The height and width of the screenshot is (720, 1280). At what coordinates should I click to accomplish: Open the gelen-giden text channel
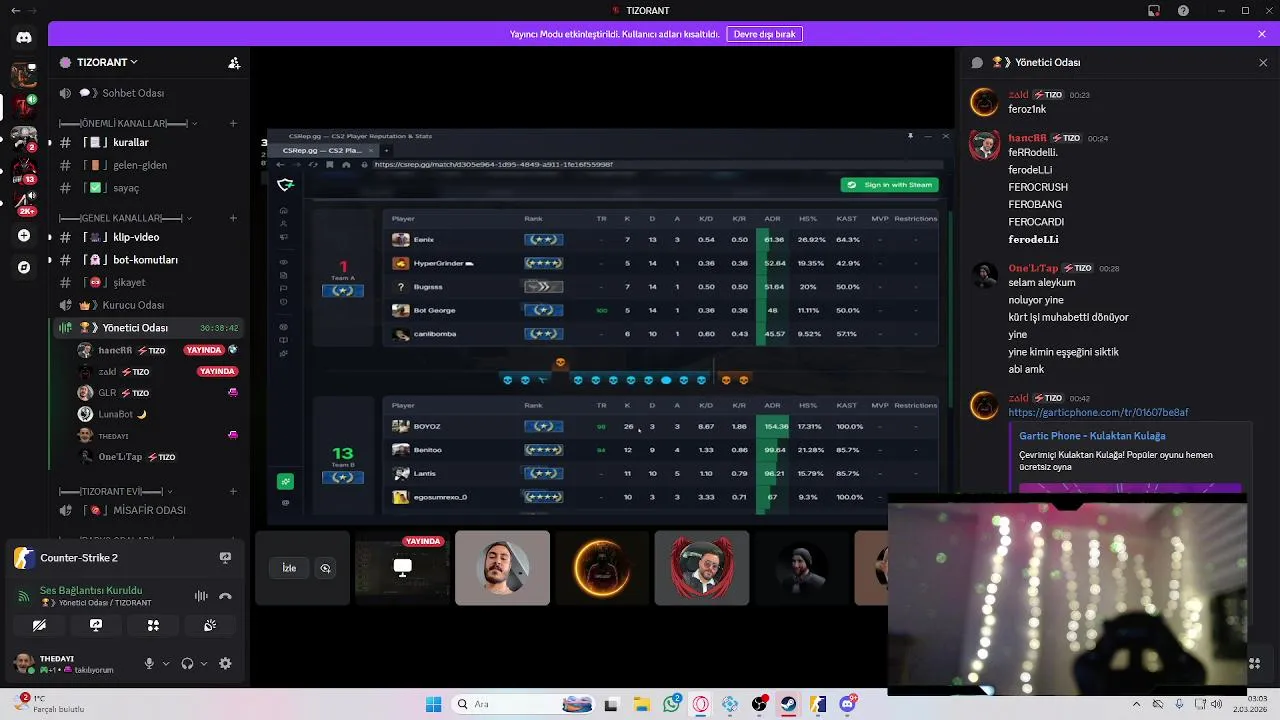tap(148, 165)
